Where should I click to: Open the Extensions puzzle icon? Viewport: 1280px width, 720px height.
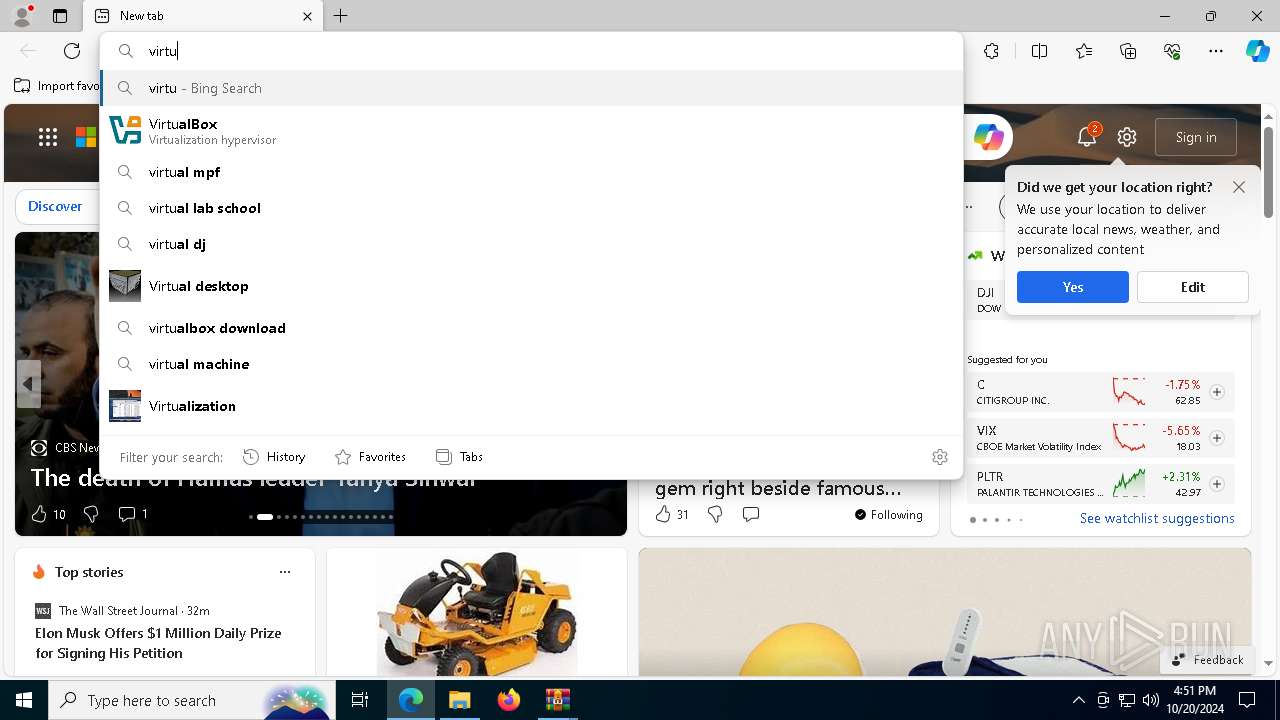[x=991, y=51]
